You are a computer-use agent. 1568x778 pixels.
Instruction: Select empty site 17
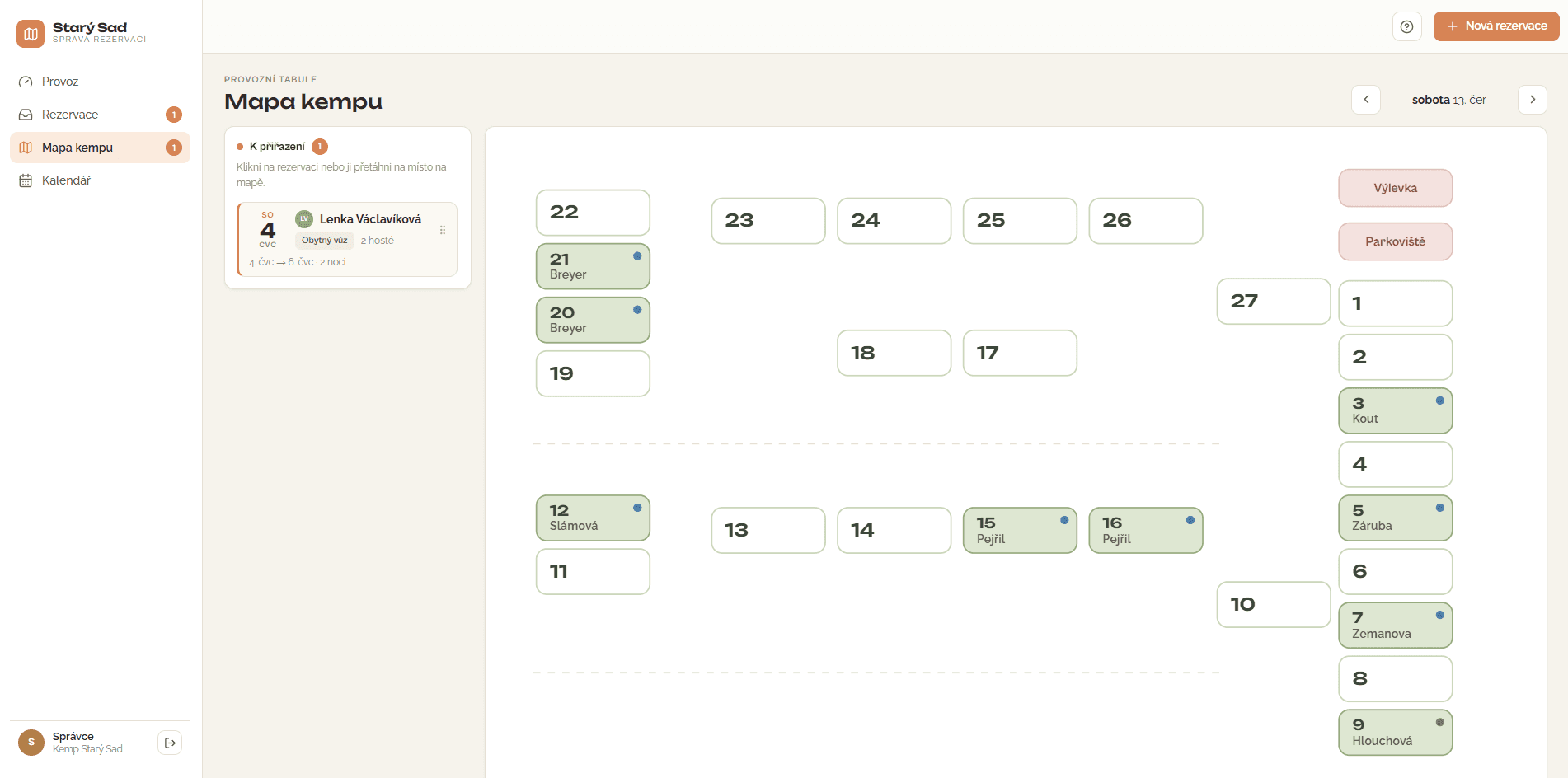point(1020,353)
